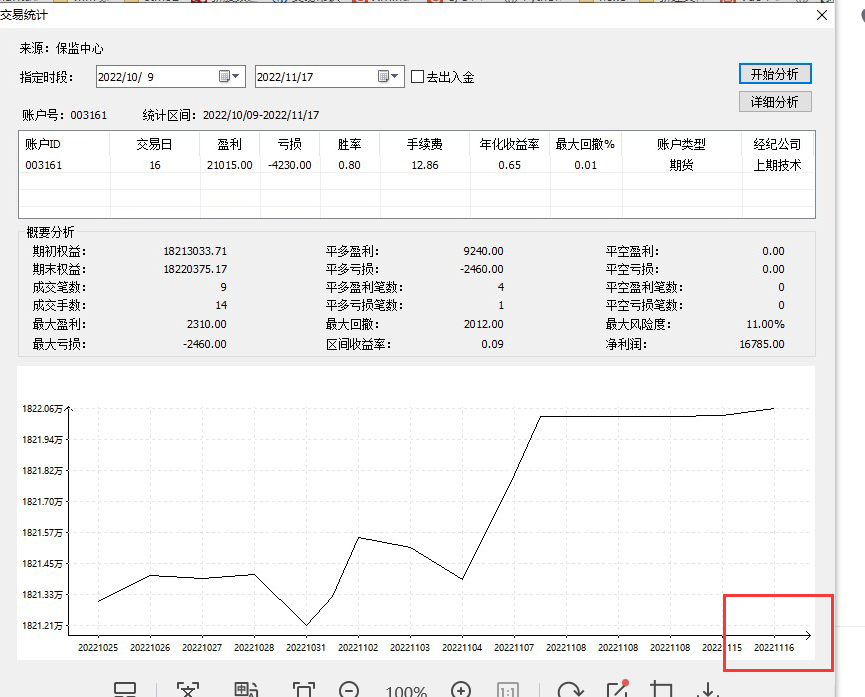
Task: Click the download image icon
Action: pos(708,690)
